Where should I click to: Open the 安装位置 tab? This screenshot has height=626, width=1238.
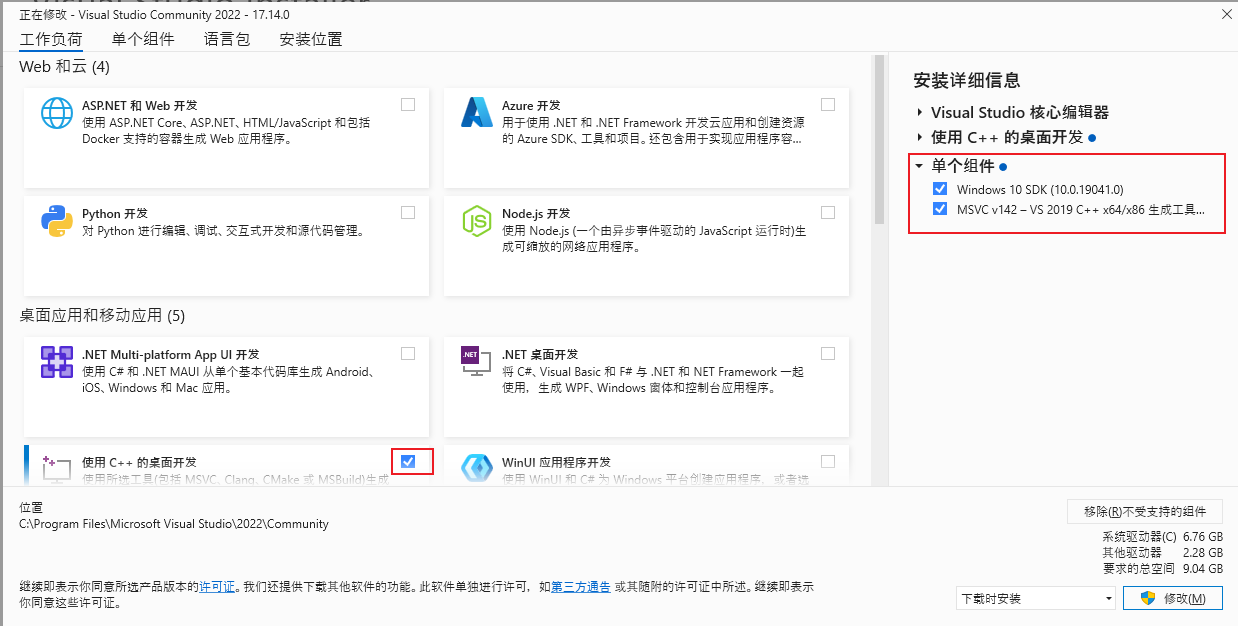pos(311,39)
